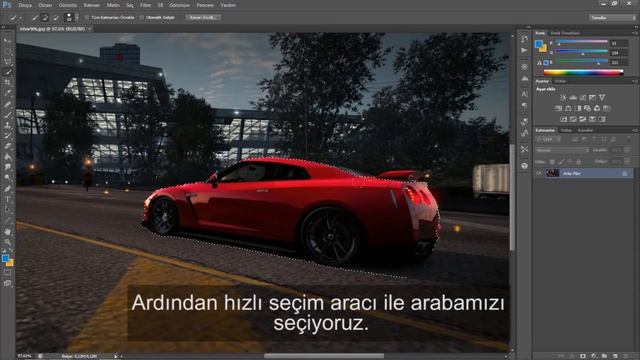Choose Add to selection mode
The width and height of the screenshot is (640, 360).
[45, 18]
